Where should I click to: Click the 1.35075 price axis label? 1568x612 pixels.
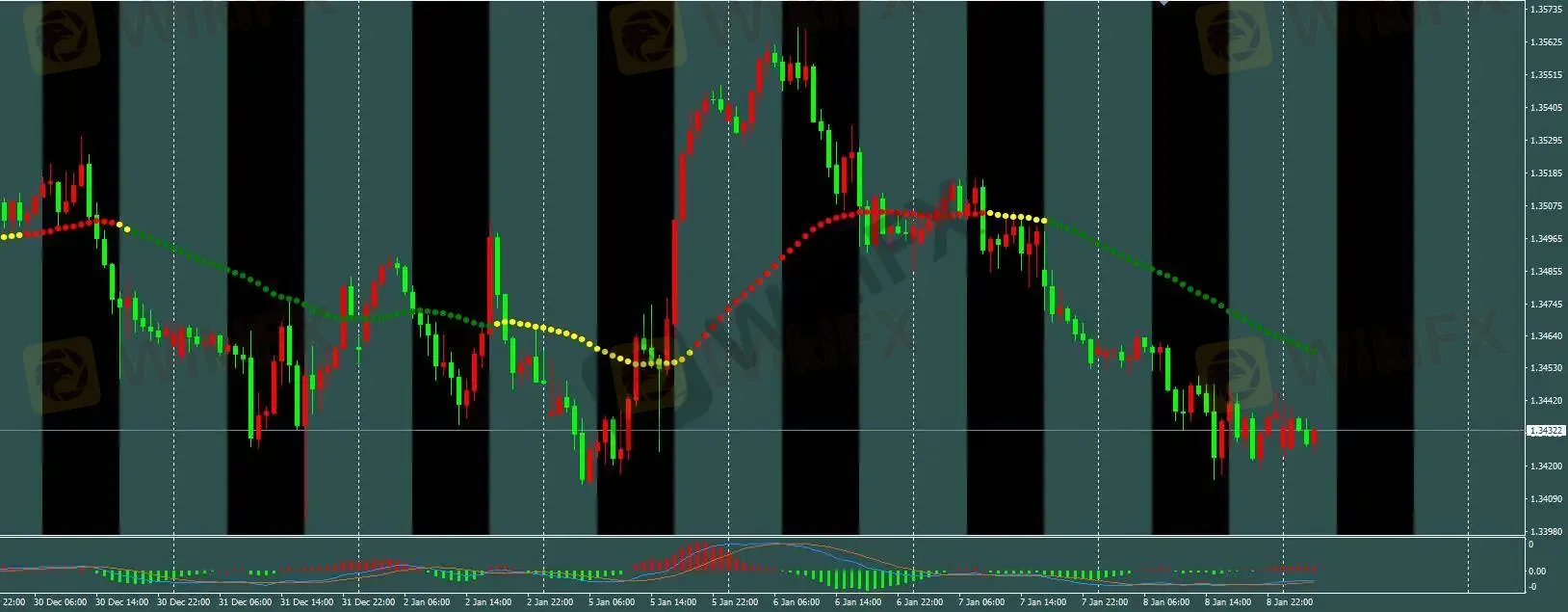point(1546,206)
